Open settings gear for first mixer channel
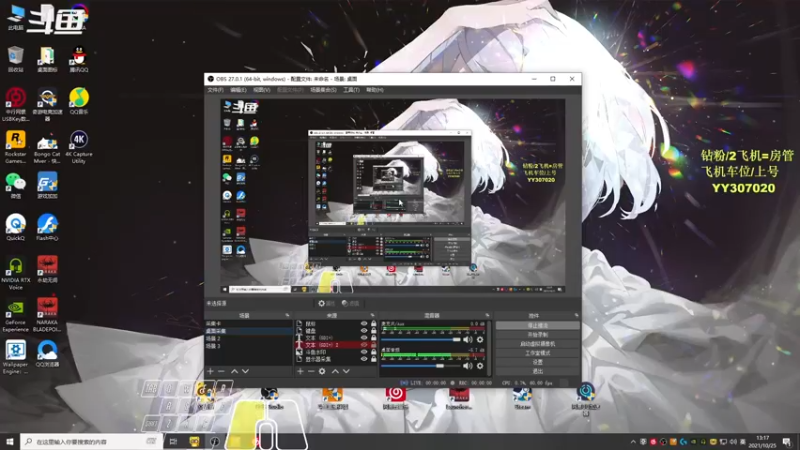 click(x=480, y=339)
